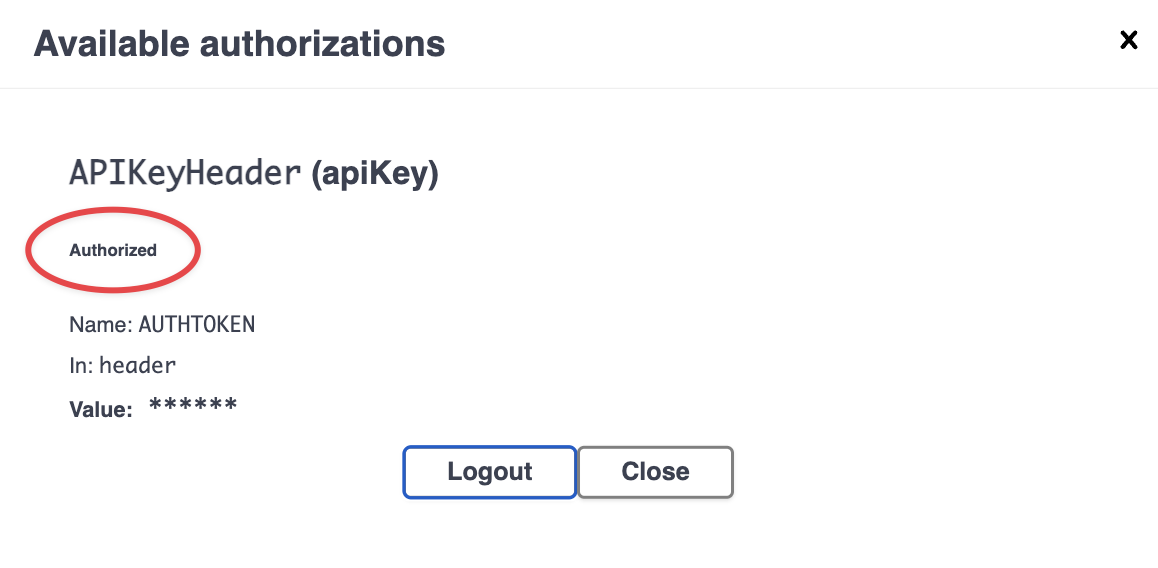Click the (apiKey) type label
The width and height of the screenshot is (1158, 568).
click(375, 174)
